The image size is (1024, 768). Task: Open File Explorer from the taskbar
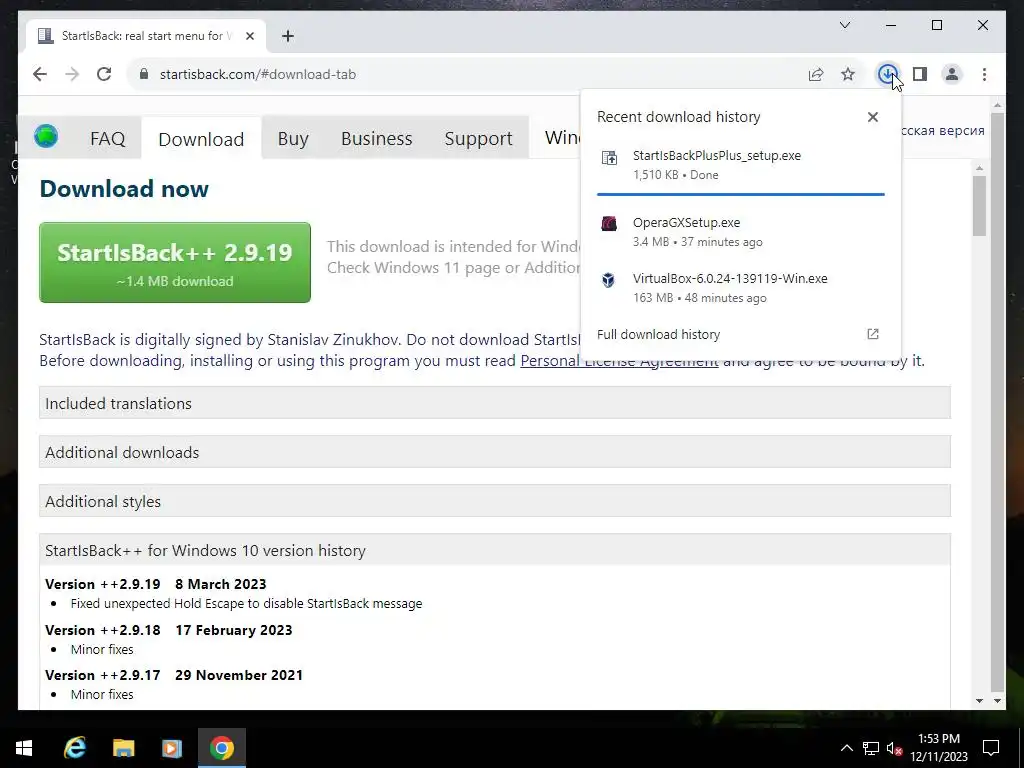click(123, 748)
